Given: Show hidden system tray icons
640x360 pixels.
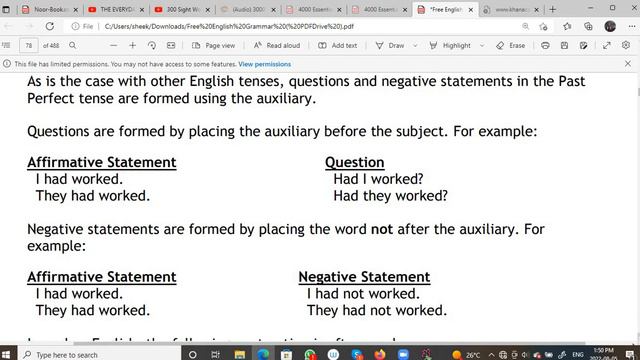Looking at the screenshot, I should coord(491,355).
